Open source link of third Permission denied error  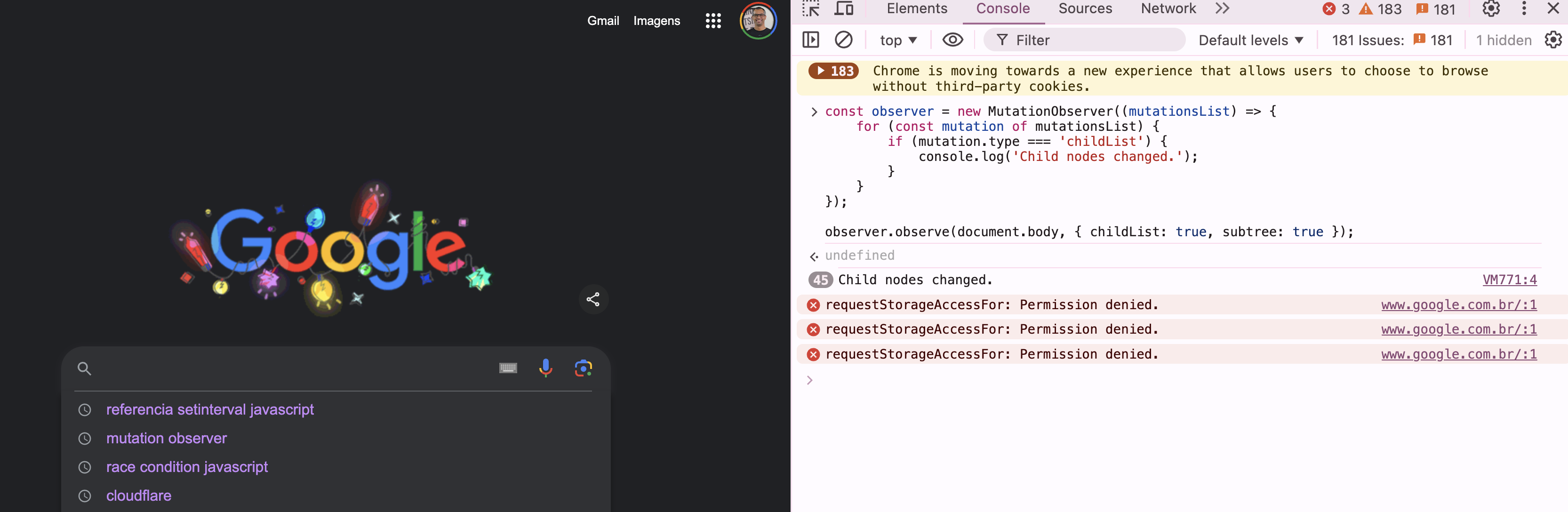(x=1459, y=354)
